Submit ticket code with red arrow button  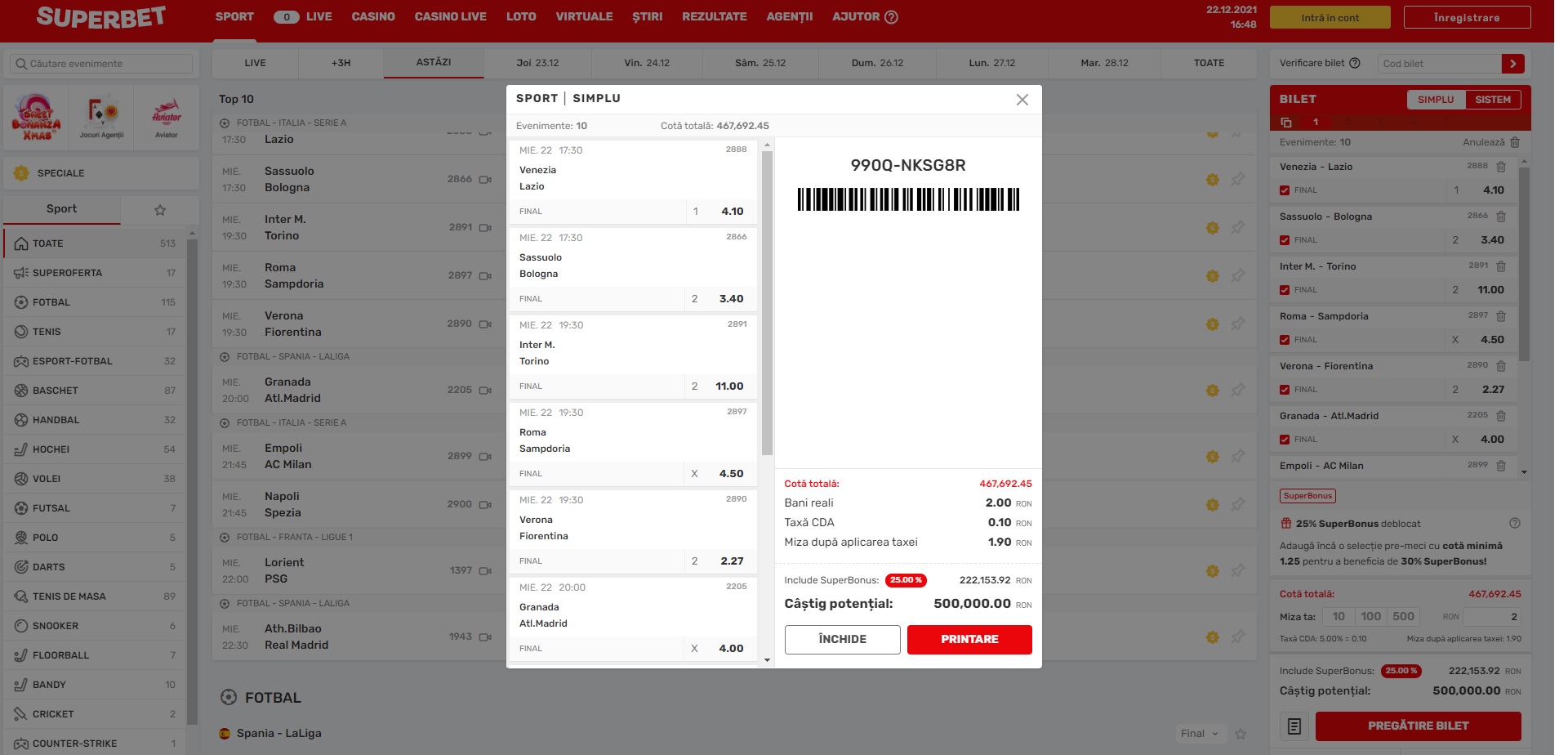tap(1513, 63)
